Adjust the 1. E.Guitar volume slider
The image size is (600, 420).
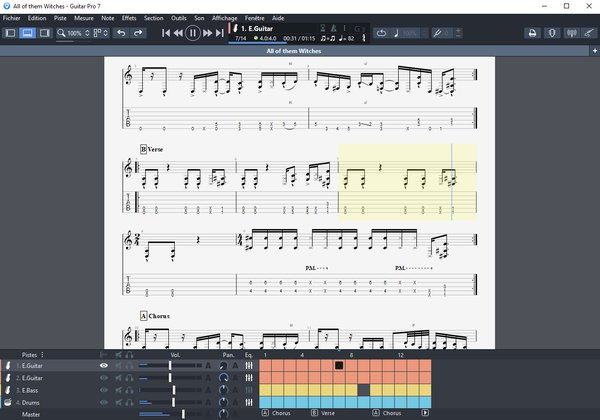coord(170,366)
